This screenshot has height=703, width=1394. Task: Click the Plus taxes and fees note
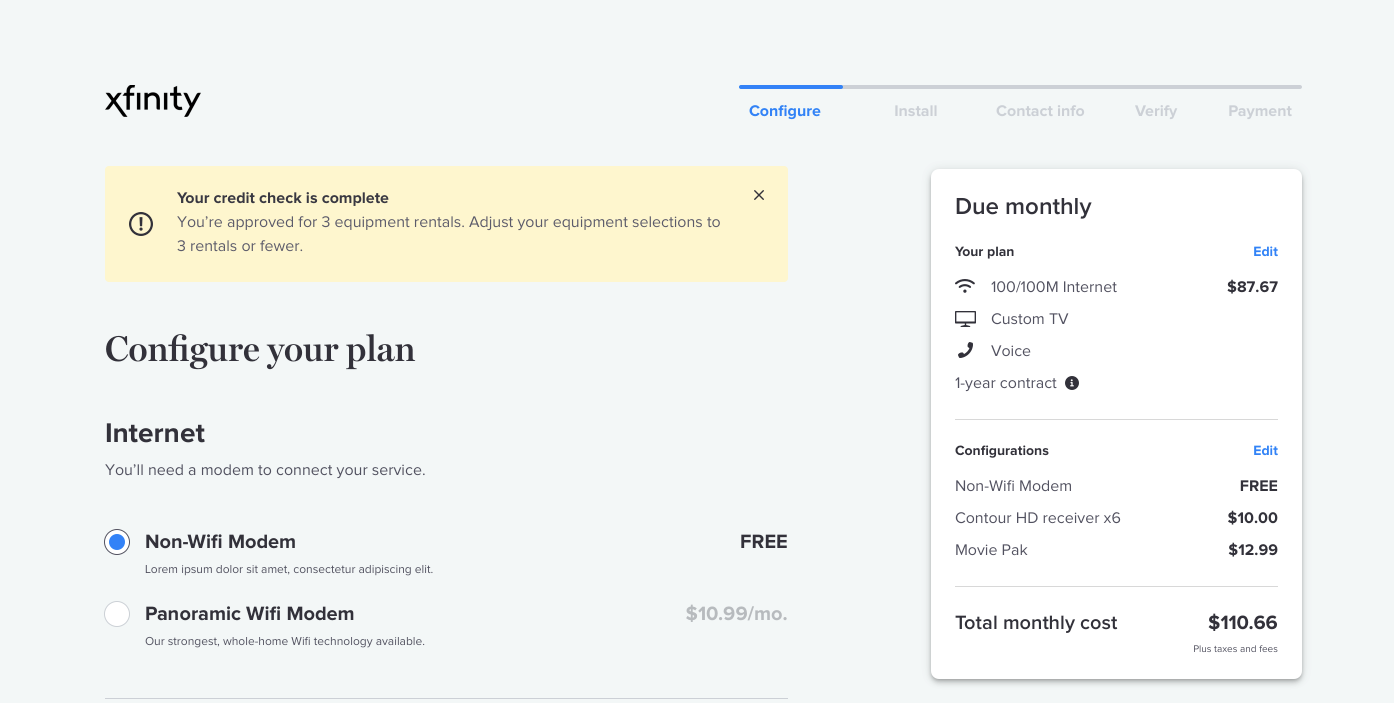1235,649
